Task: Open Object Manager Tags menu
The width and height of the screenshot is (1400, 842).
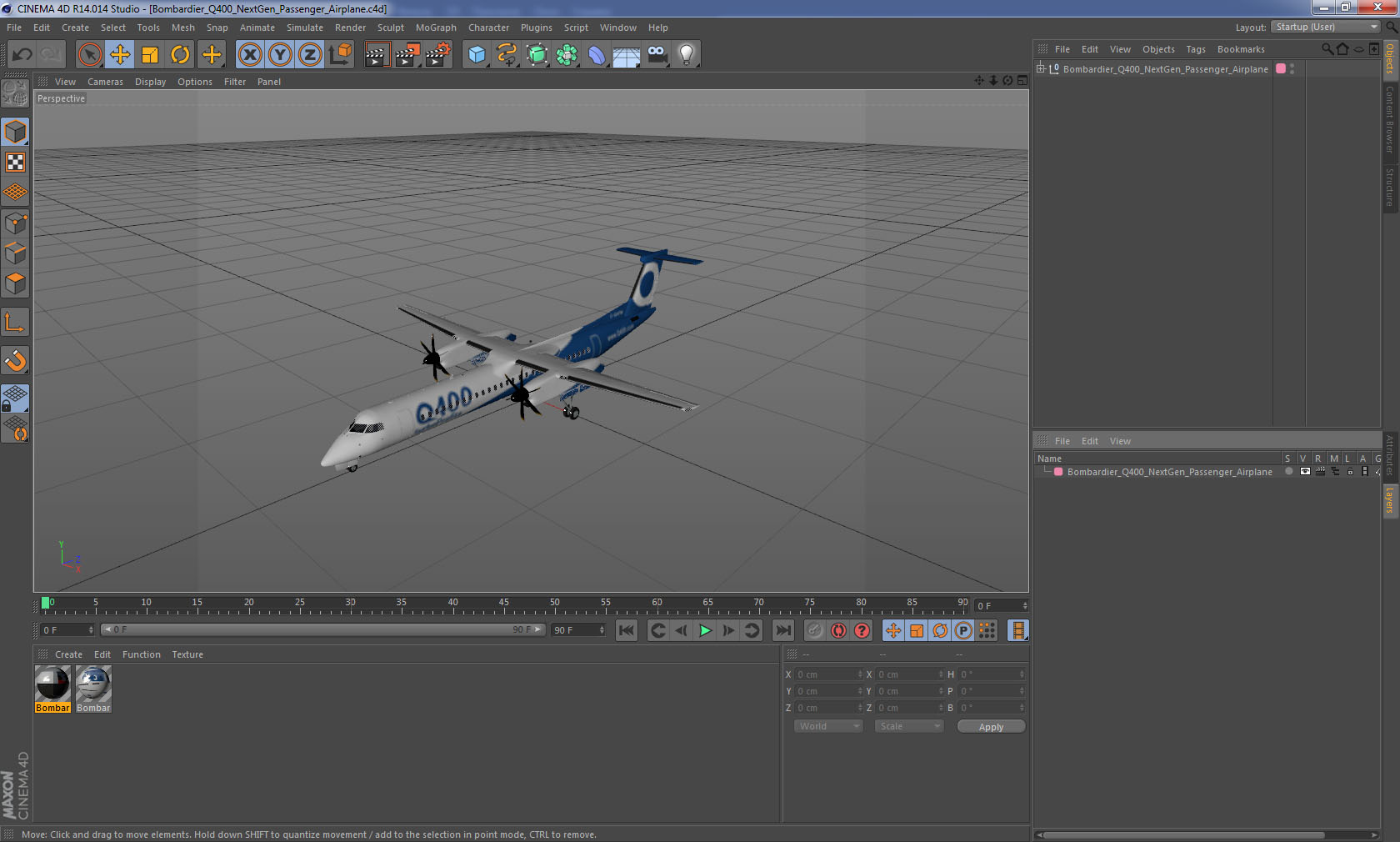Action: [x=1196, y=49]
